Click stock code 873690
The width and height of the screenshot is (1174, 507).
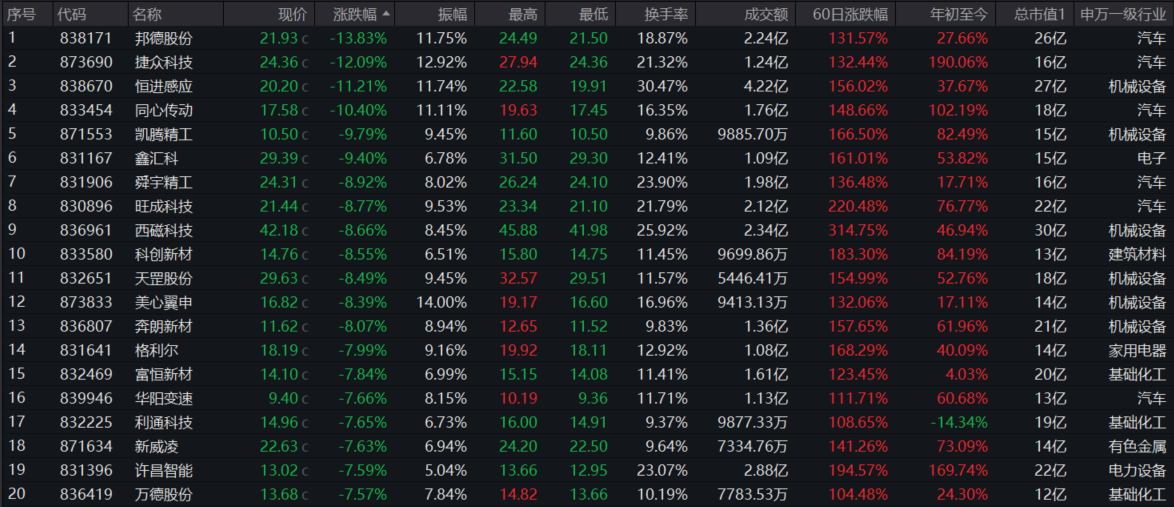86,62
